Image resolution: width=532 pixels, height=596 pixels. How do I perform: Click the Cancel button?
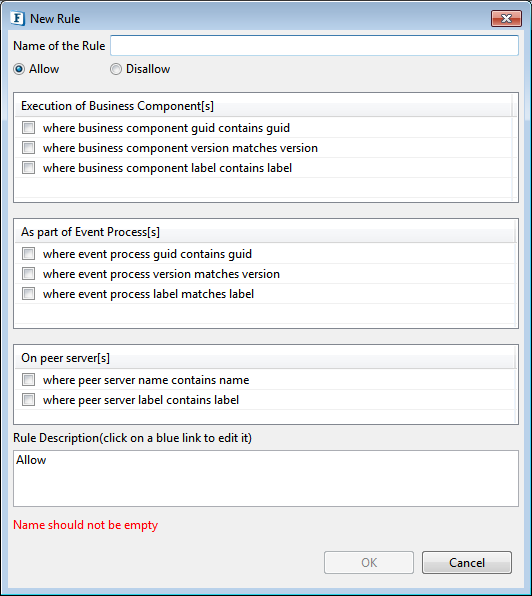(x=467, y=563)
